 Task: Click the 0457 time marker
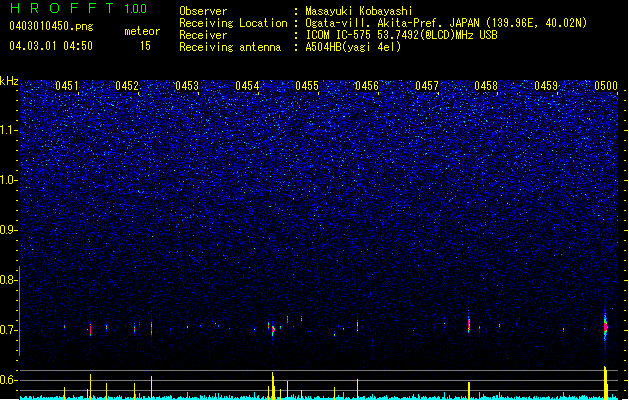click(x=427, y=86)
